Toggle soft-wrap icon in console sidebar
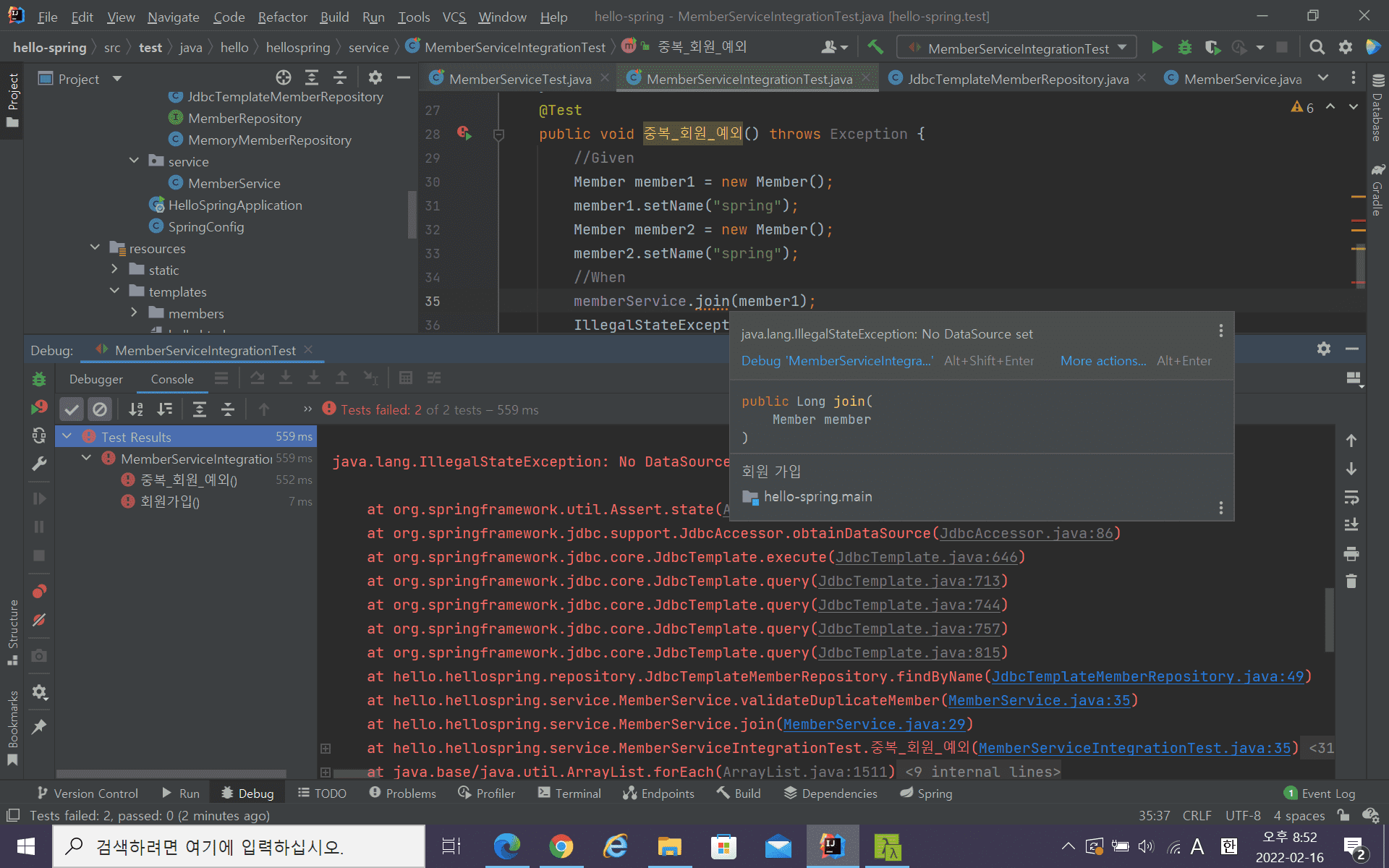This screenshot has height=868, width=1389. tap(1351, 498)
